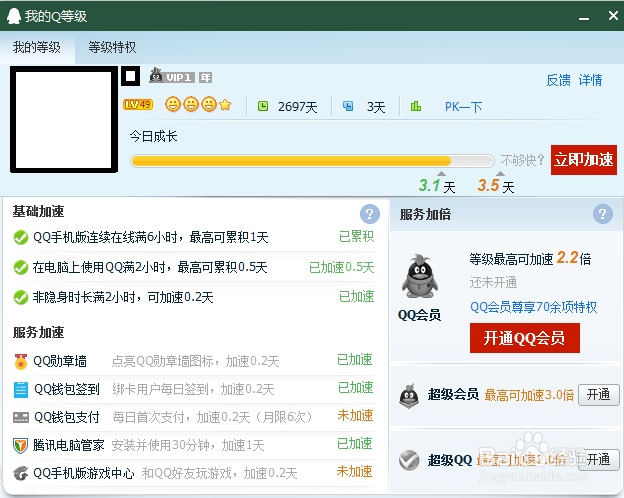The width and height of the screenshot is (624, 498).
Task: Click the green active days clock icon
Action: [263, 106]
